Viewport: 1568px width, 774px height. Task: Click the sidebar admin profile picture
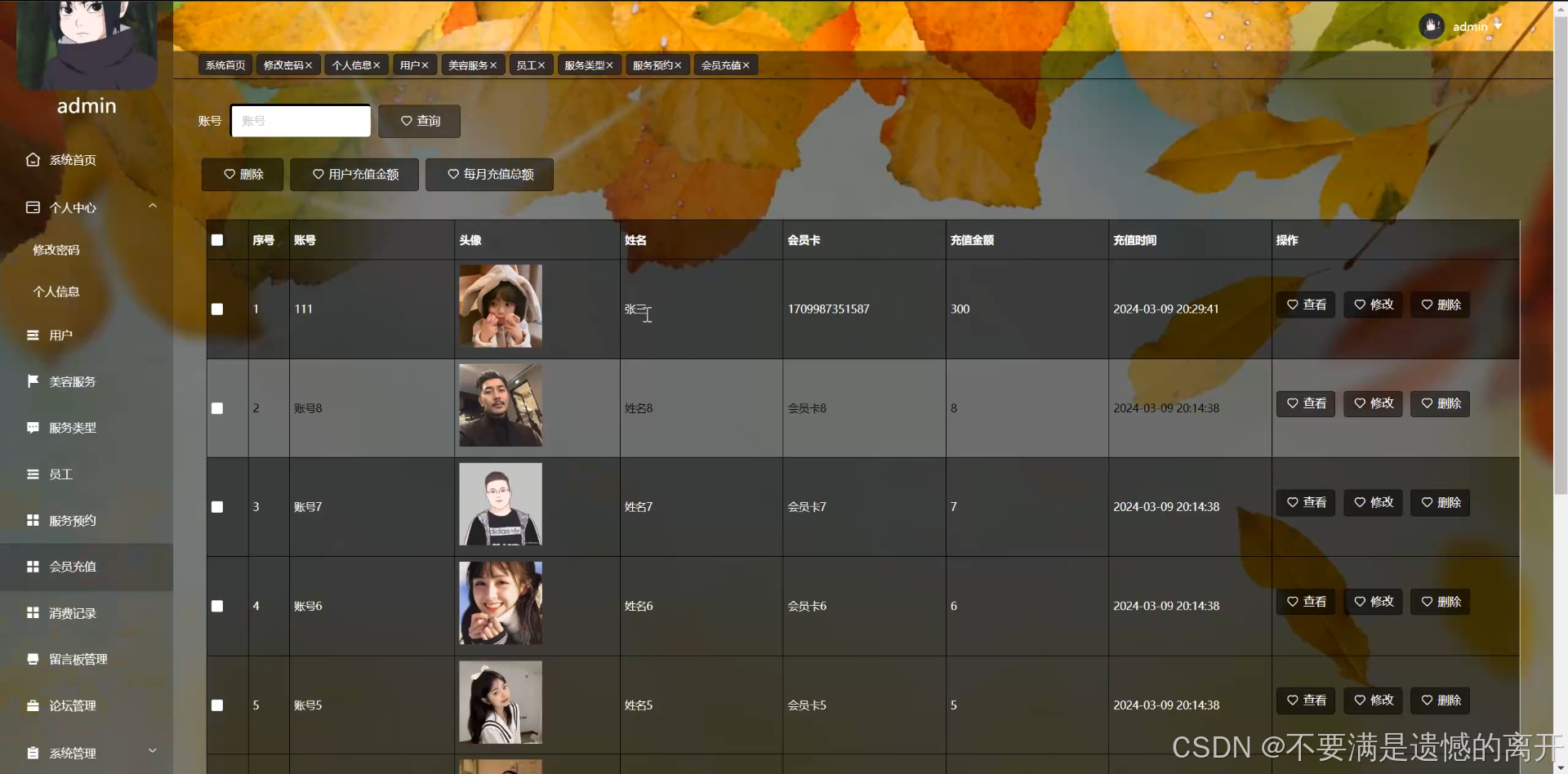tap(87, 45)
